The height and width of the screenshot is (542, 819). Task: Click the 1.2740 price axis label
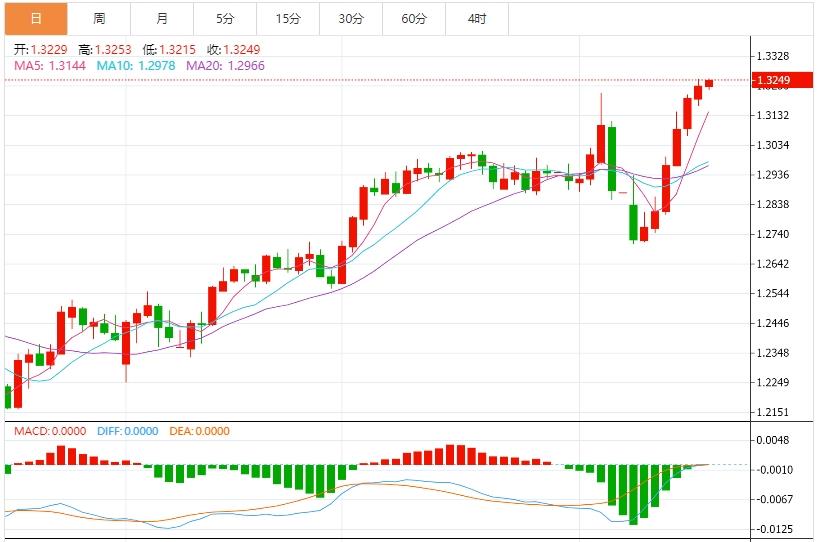pos(773,234)
